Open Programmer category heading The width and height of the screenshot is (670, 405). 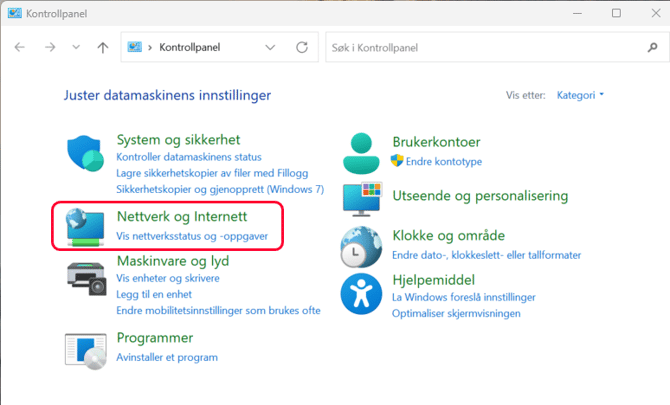[x=155, y=338]
